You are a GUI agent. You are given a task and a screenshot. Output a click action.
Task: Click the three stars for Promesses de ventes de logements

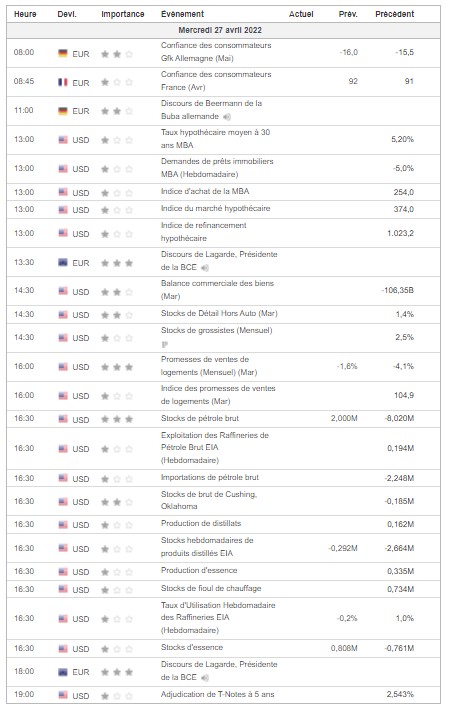(117, 367)
